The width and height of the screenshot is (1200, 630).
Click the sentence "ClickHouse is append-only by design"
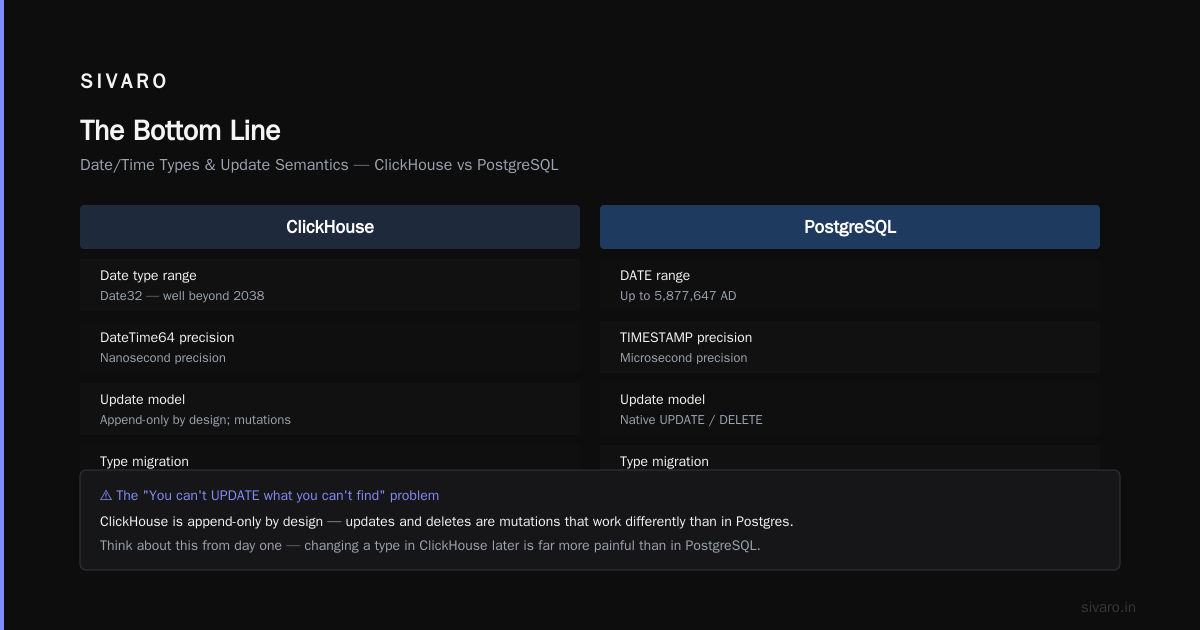pos(446,521)
